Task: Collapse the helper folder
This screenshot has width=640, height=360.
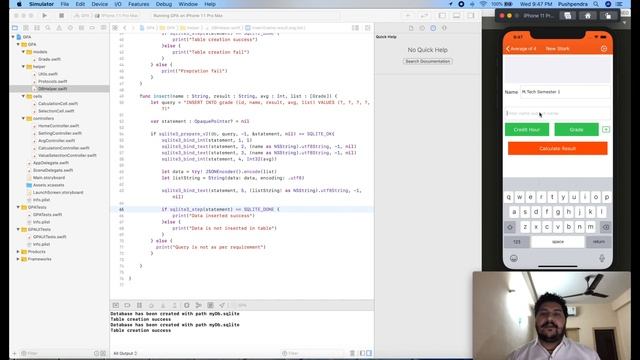Action: (x=23, y=67)
